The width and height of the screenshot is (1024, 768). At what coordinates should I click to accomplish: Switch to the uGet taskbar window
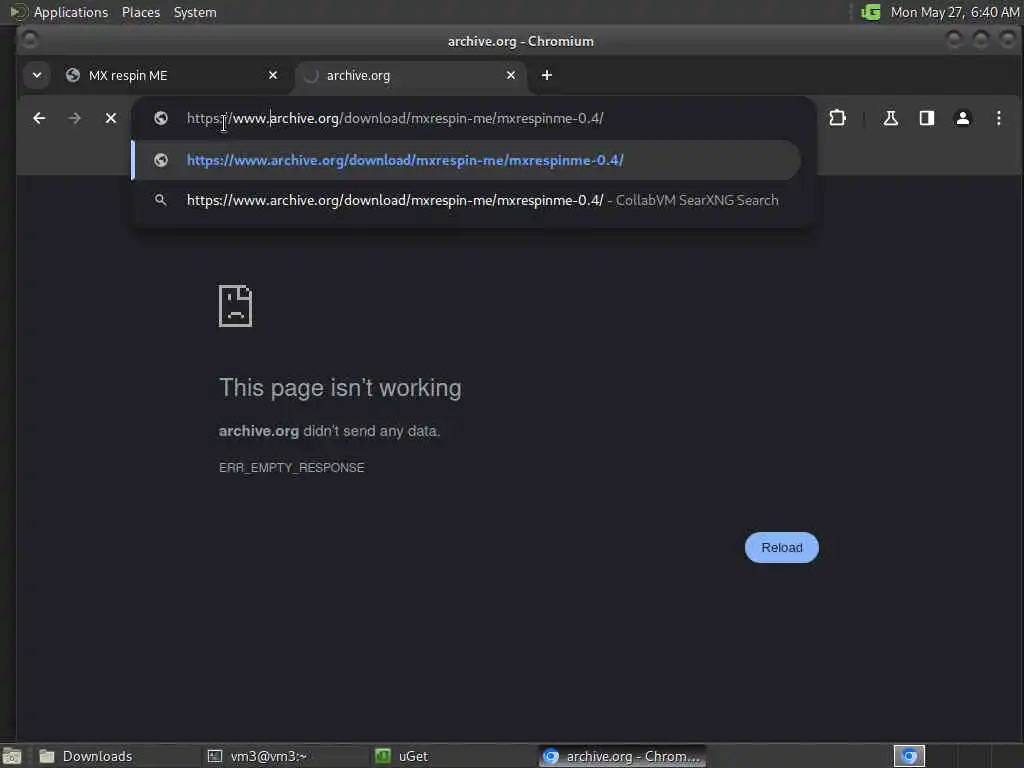pyautogui.click(x=451, y=756)
